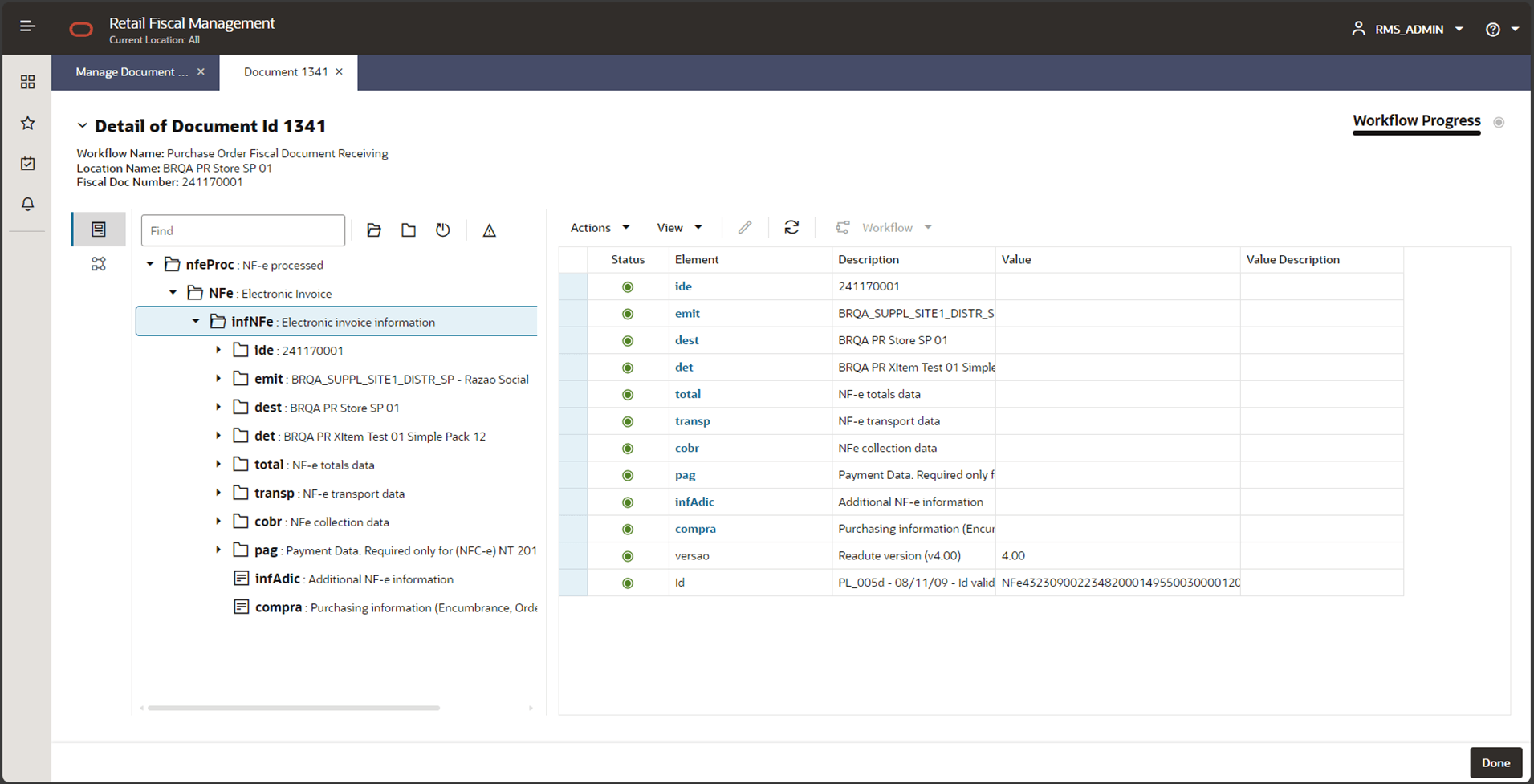Click the RMS_ADMIN user icon
The height and width of the screenshot is (784, 1534).
[x=1358, y=29]
